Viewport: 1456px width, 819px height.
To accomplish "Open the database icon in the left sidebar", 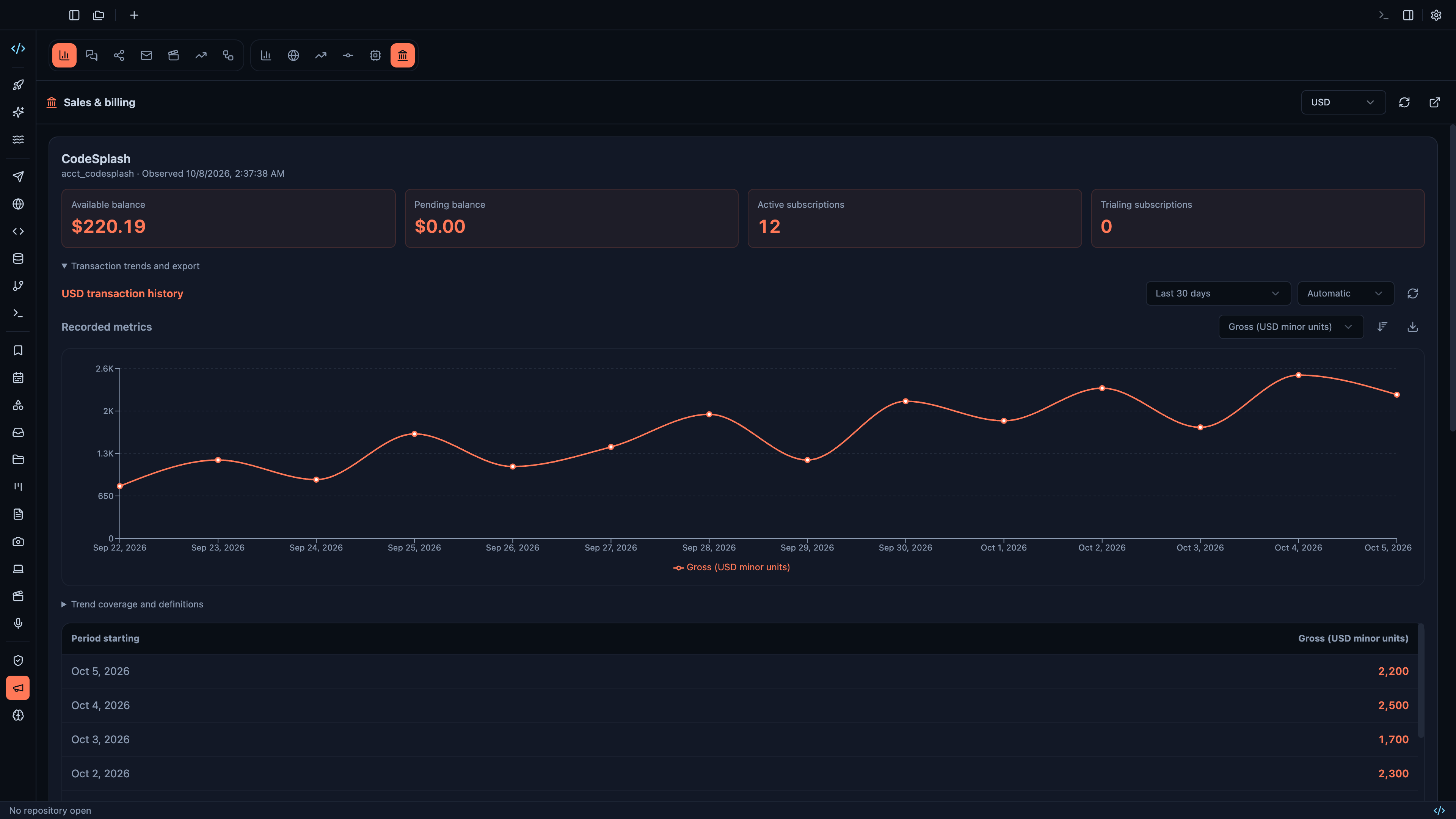I will [18, 259].
